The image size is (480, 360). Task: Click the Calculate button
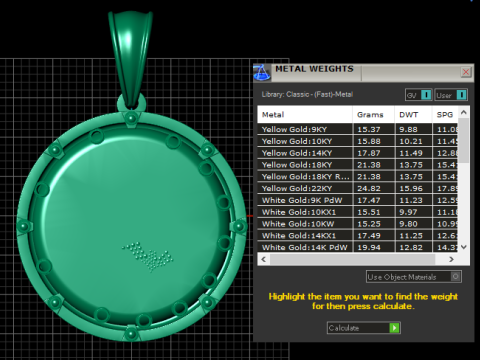pyautogui.click(x=364, y=328)
